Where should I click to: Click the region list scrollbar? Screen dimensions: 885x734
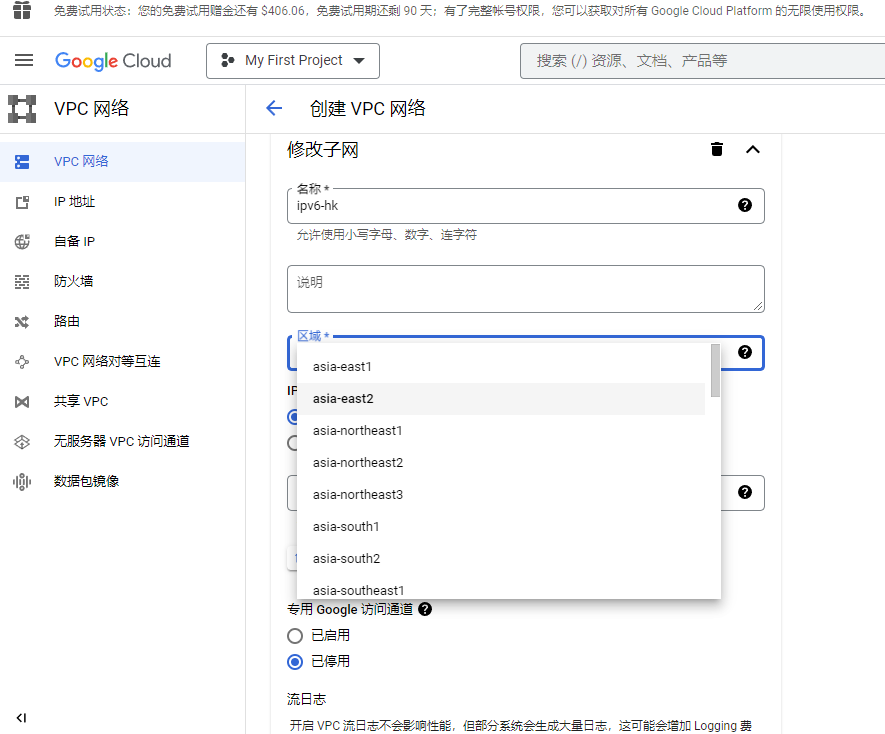click(715, 370)
